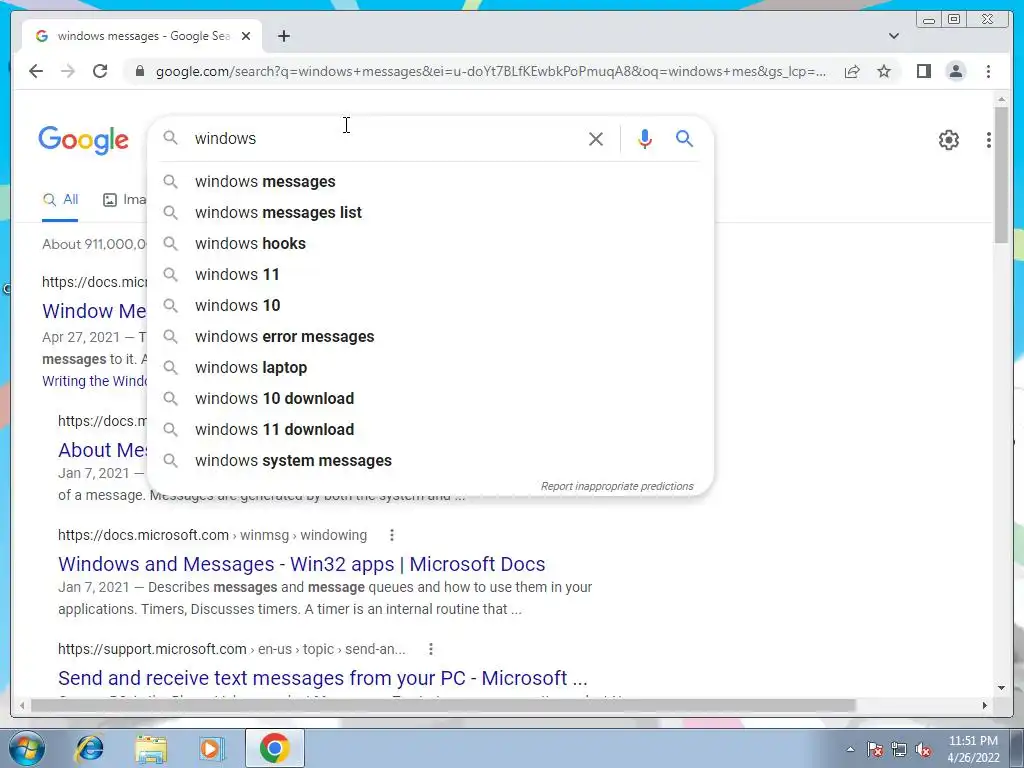Click horizontal scrollbar right arrow
Image resolution: width=1024 pixels, height=768 pixels.
point(985,705)
